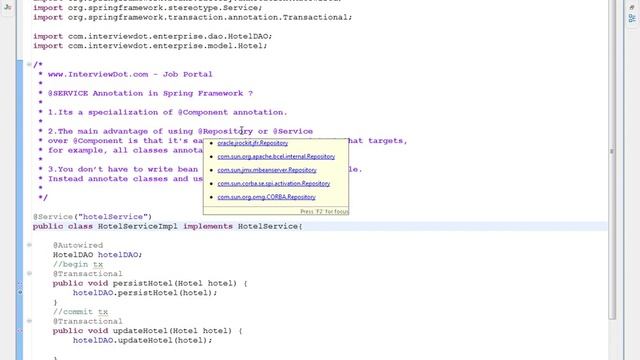Click breakpoint marker beside hotelDAO.persistHotel line
The image size is (640, 360).
pos(20,292)
